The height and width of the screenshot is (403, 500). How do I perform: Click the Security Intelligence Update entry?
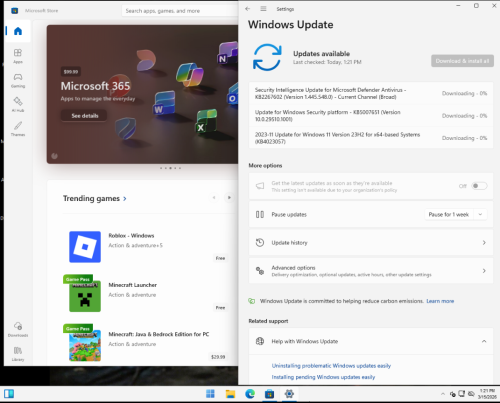(x=371, y=93)
